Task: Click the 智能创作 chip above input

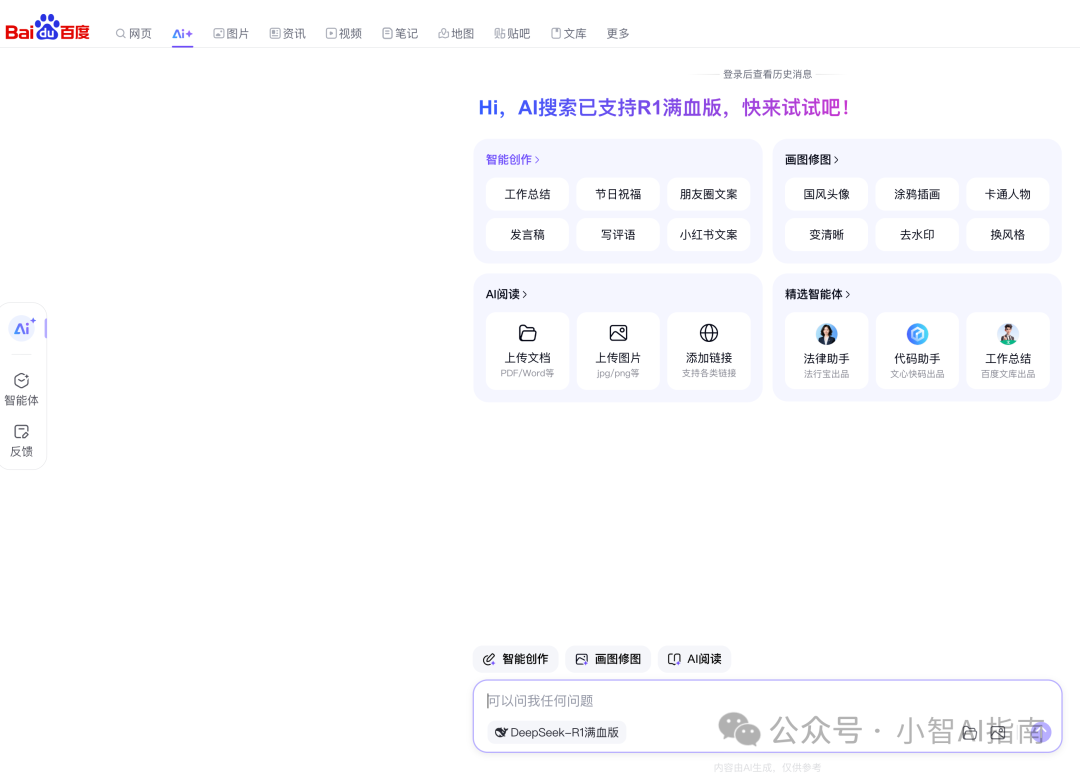Action: coord(516,659)
